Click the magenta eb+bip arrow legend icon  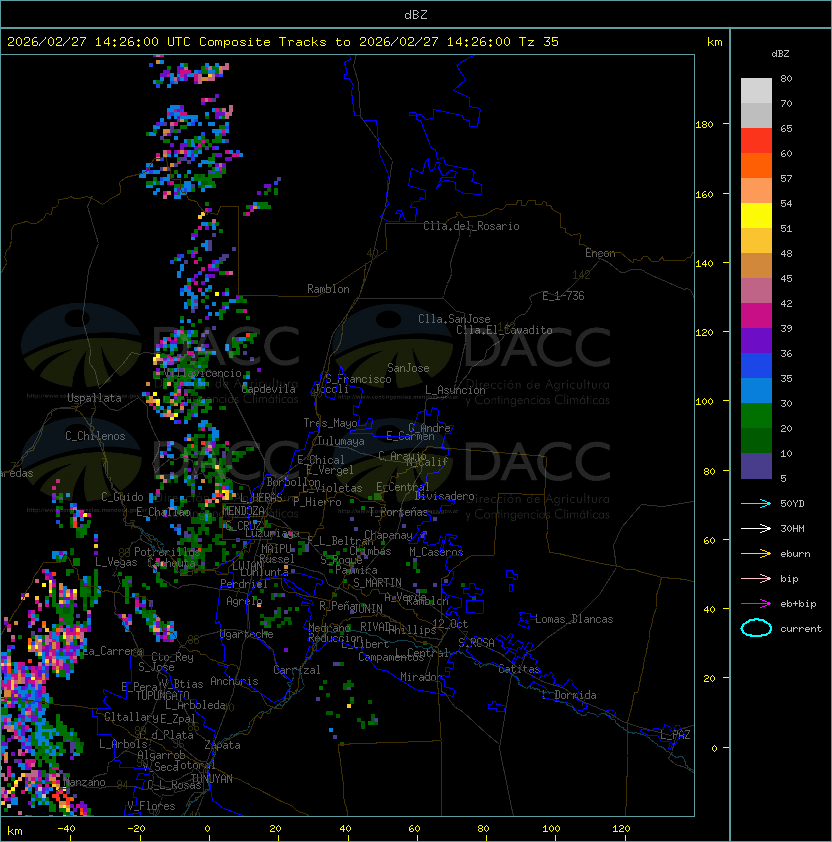(x=756, y=604)
